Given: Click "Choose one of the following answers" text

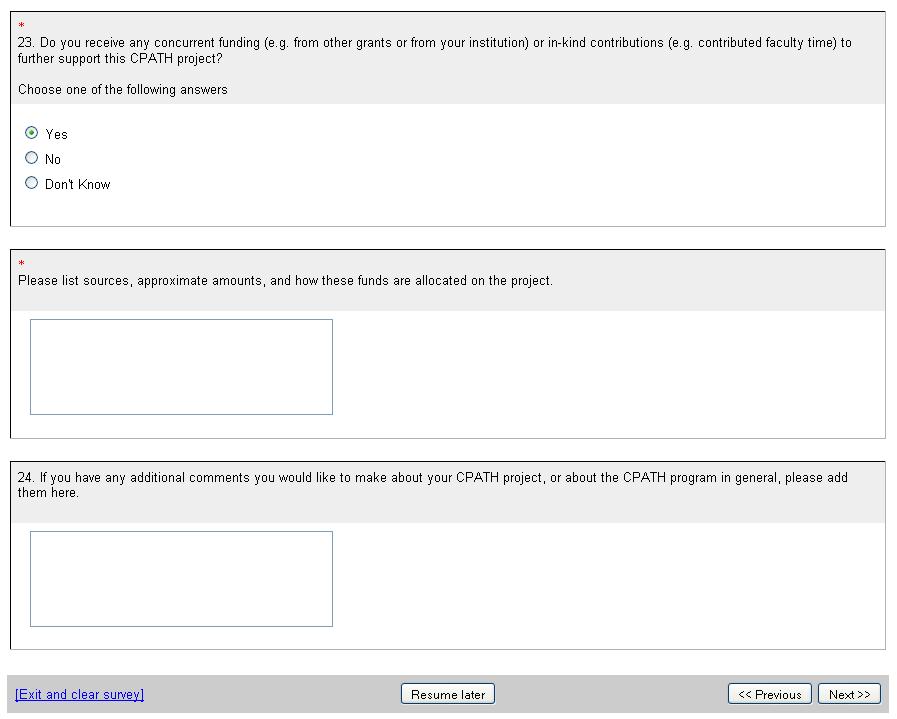Looking at the screenshot, I should coord(123,90).
